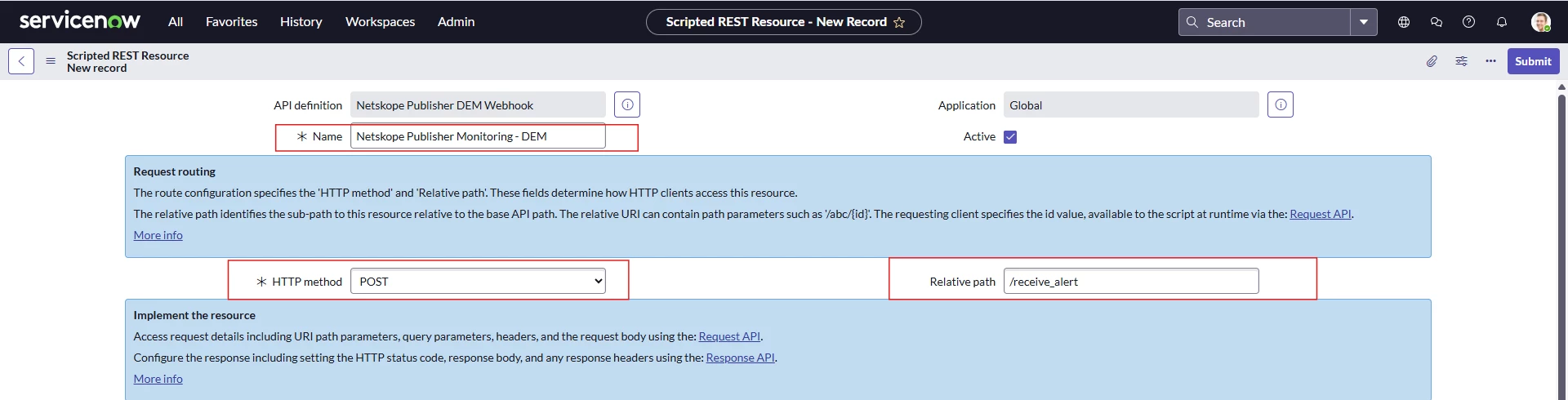
Task: Open the Favorites menu
Action: coord(231,22)
